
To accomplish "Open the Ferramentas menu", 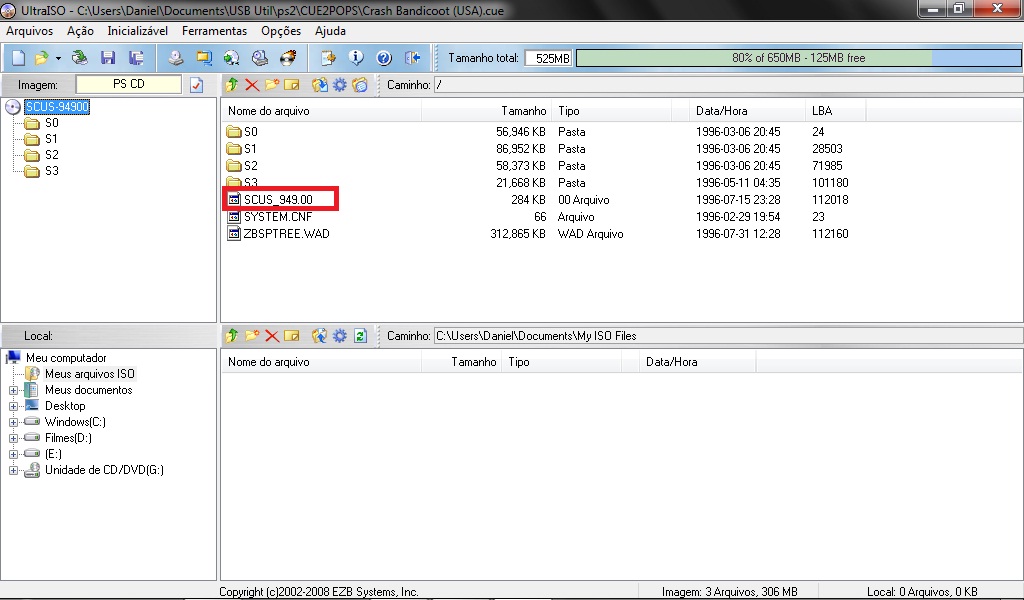I will (214, 31).
